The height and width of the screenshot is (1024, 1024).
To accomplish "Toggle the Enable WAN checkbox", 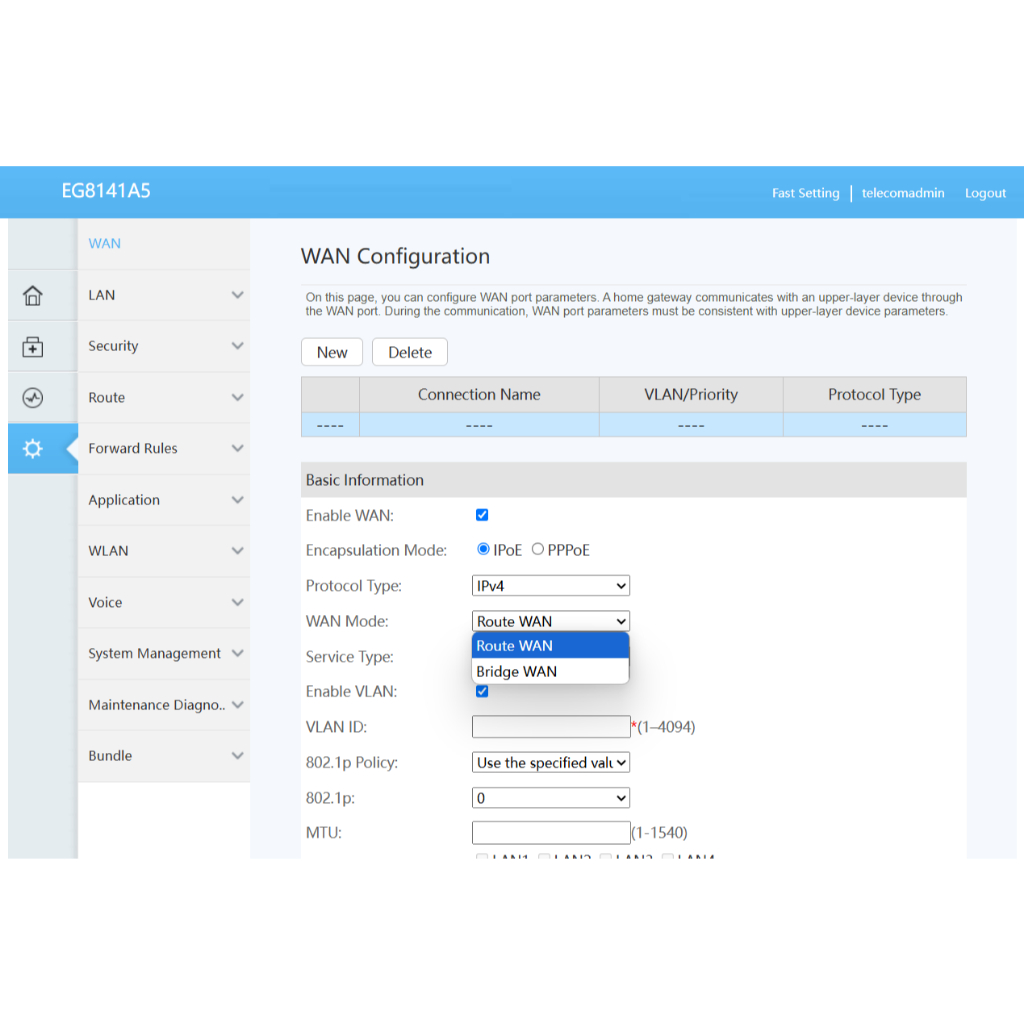I will [482, 515].
